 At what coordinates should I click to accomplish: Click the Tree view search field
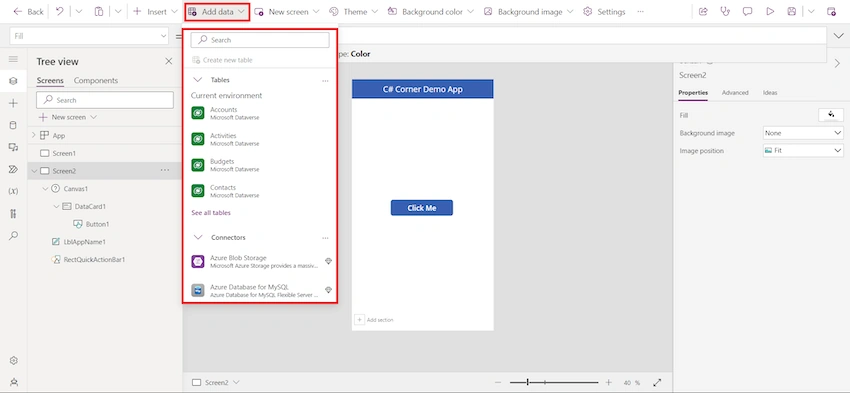click(x=105, y=100)
